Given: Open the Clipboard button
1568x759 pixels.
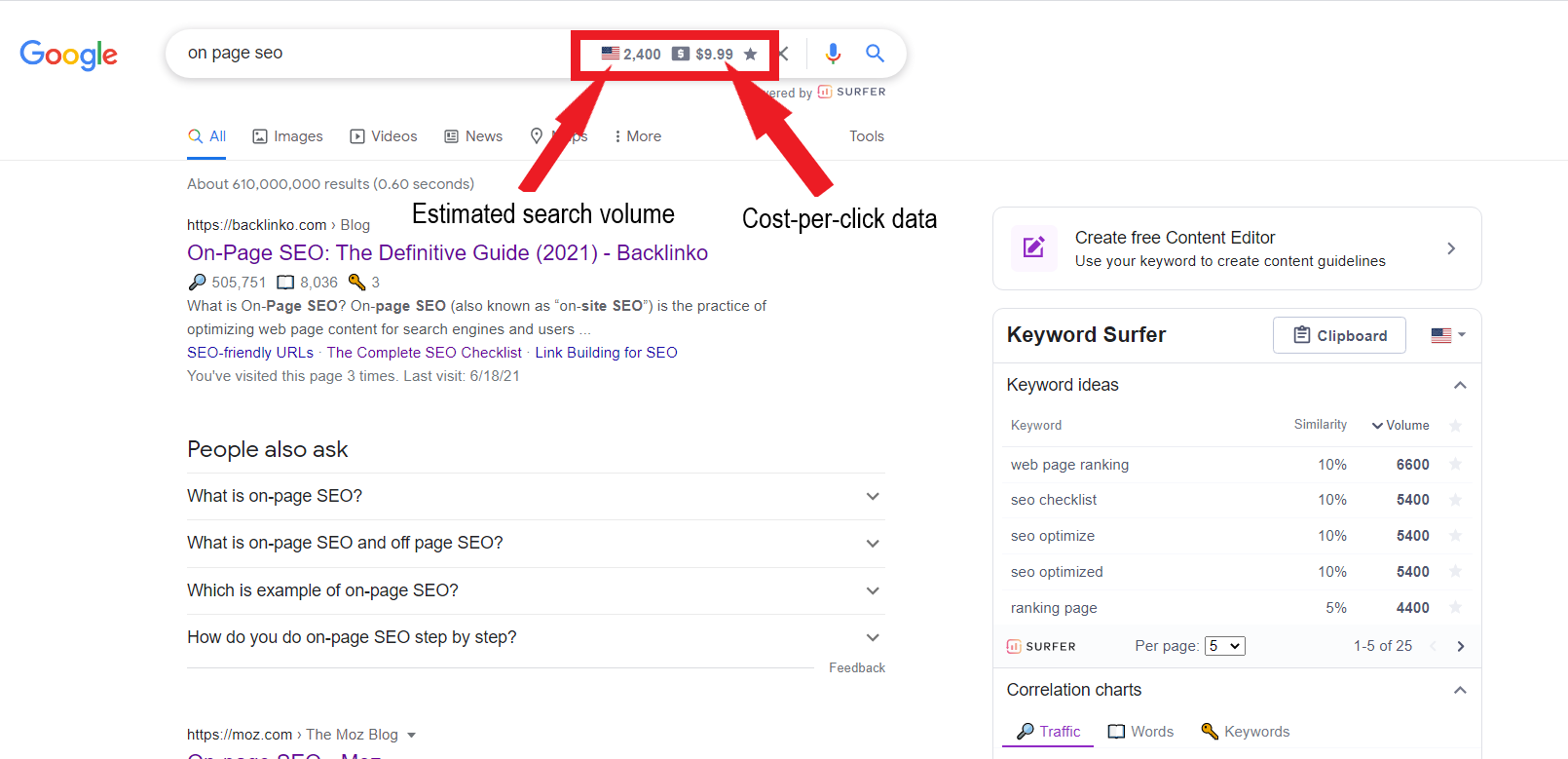Looking at the screenshot, I should pyautogui.click(x=1339, y=335).
